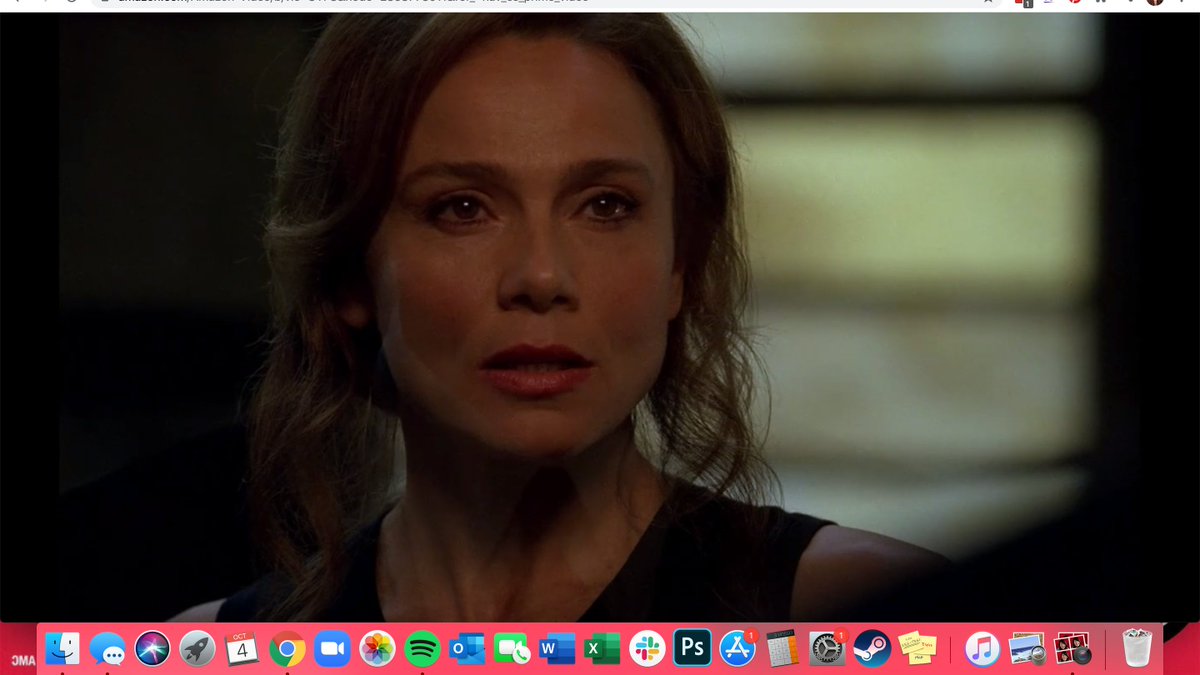Screen dimensions: 1200x675
Task: Launch Steam from the dock
Action: 872,649
